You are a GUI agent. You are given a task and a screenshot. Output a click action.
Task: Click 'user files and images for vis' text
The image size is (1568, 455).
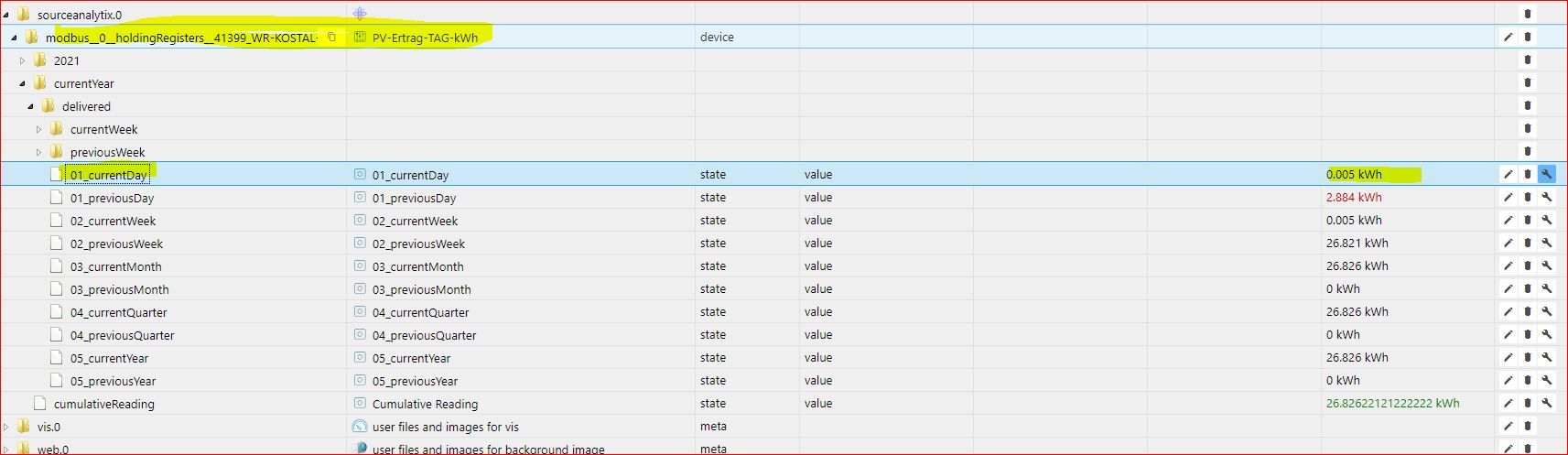point(446,427)
